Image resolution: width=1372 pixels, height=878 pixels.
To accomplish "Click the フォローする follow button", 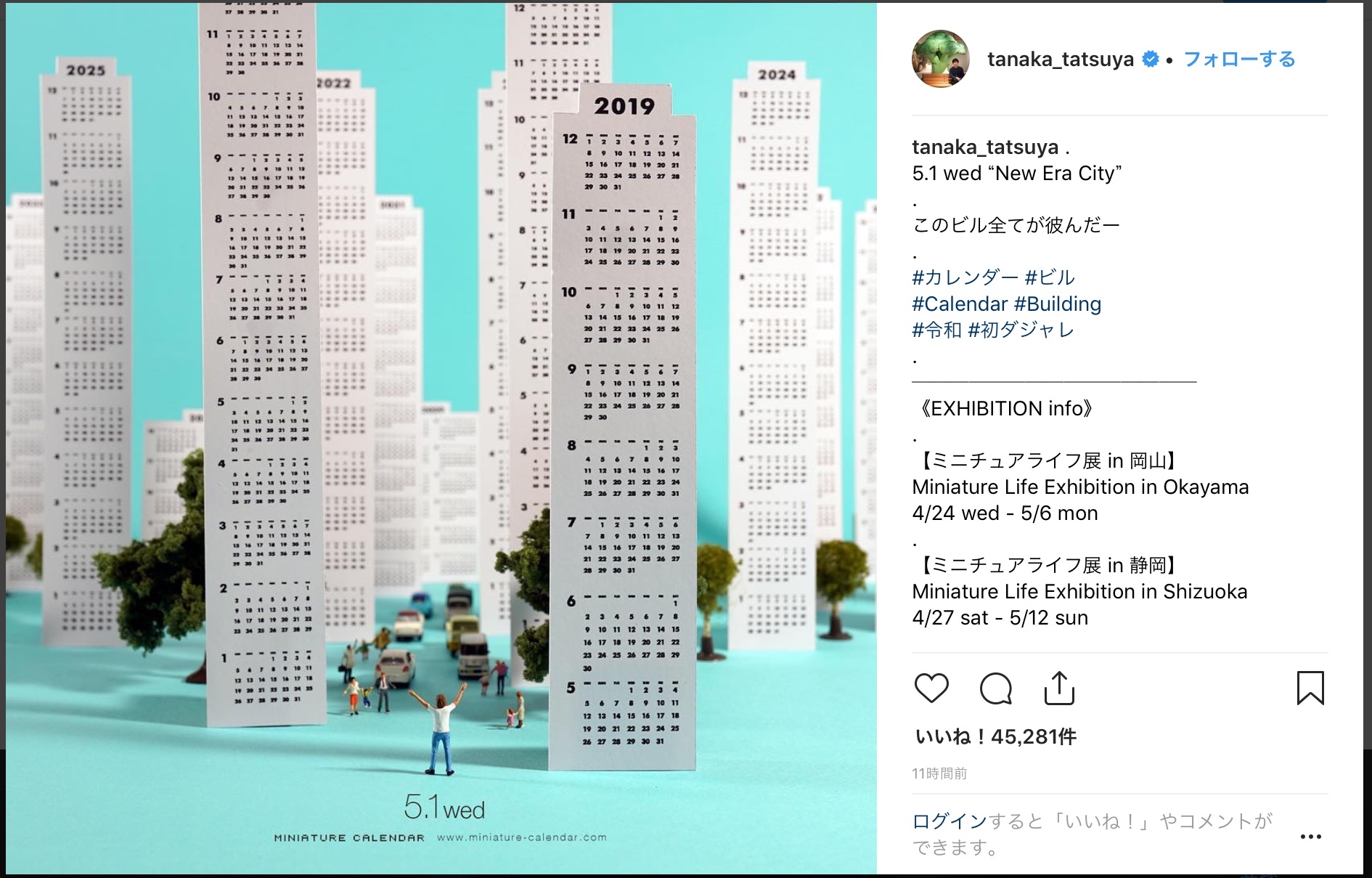I will 1239,59.
